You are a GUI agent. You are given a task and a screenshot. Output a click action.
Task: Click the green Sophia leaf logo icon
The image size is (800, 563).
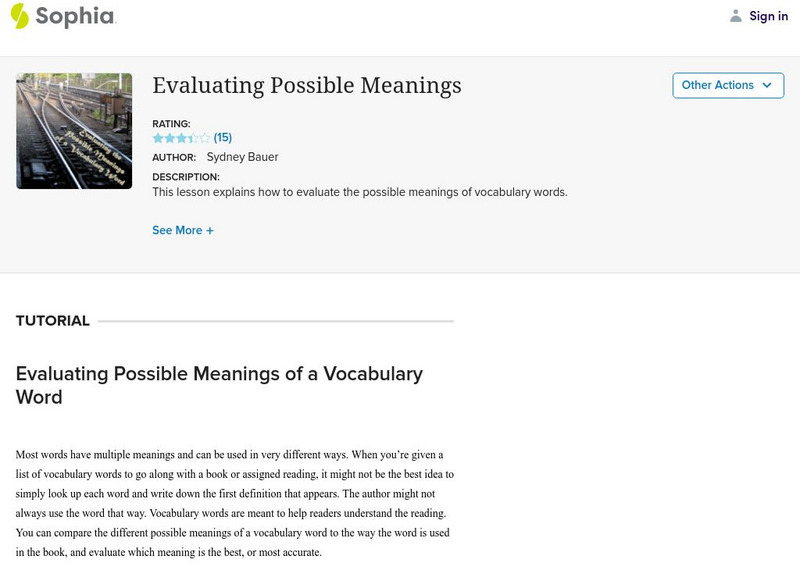point(20,16)
